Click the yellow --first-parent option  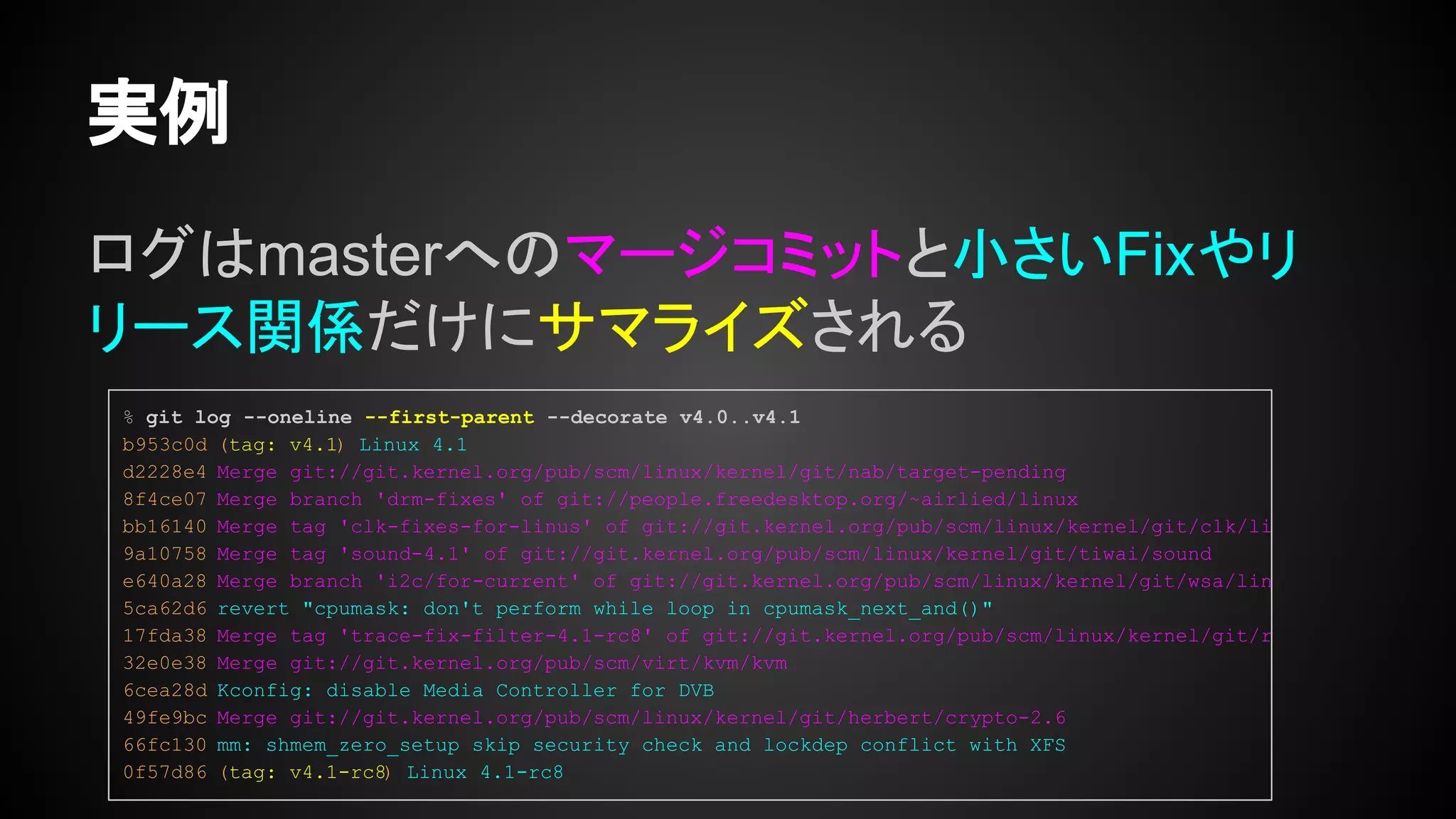point(449,417)
